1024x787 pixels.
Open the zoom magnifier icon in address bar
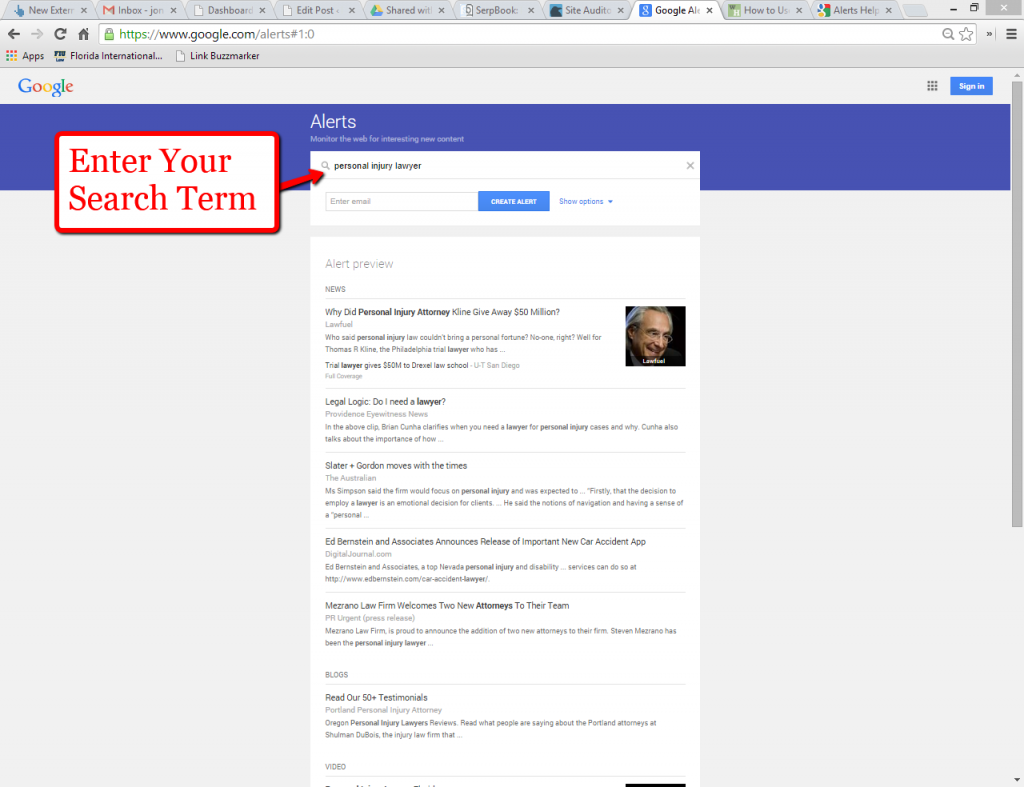tap(948, 34)
